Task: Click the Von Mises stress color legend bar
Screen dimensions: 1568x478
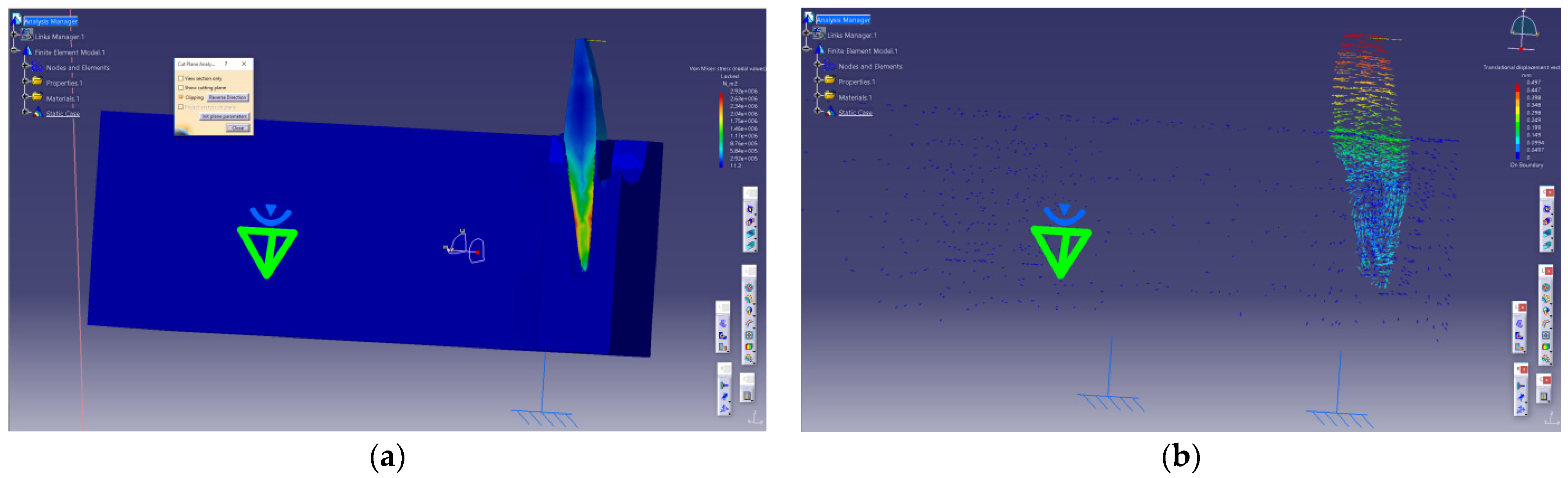Action: (x=721, y=129)
